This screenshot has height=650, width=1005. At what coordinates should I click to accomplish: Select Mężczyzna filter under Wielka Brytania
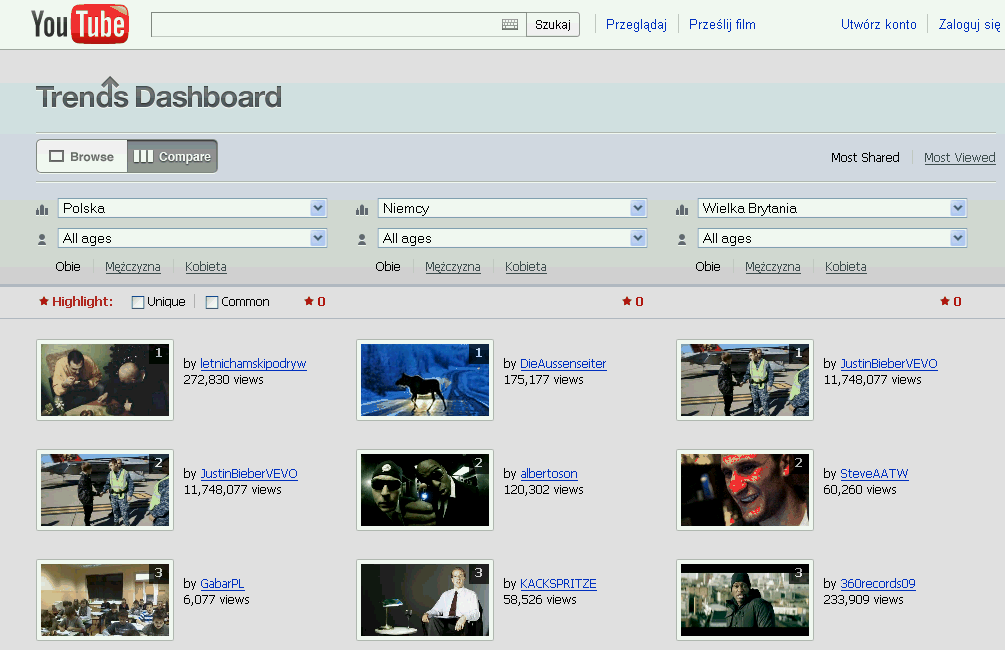(772, 267)
